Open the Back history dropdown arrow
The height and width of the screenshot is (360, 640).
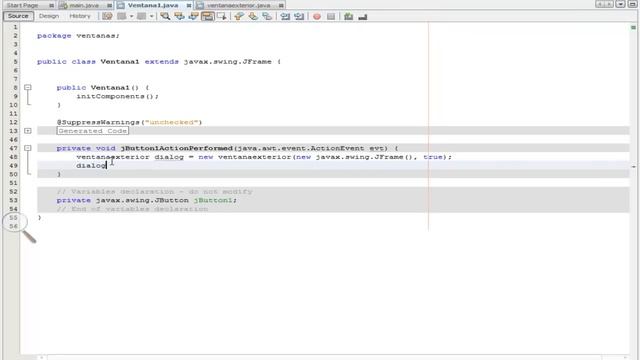[131, 16]
